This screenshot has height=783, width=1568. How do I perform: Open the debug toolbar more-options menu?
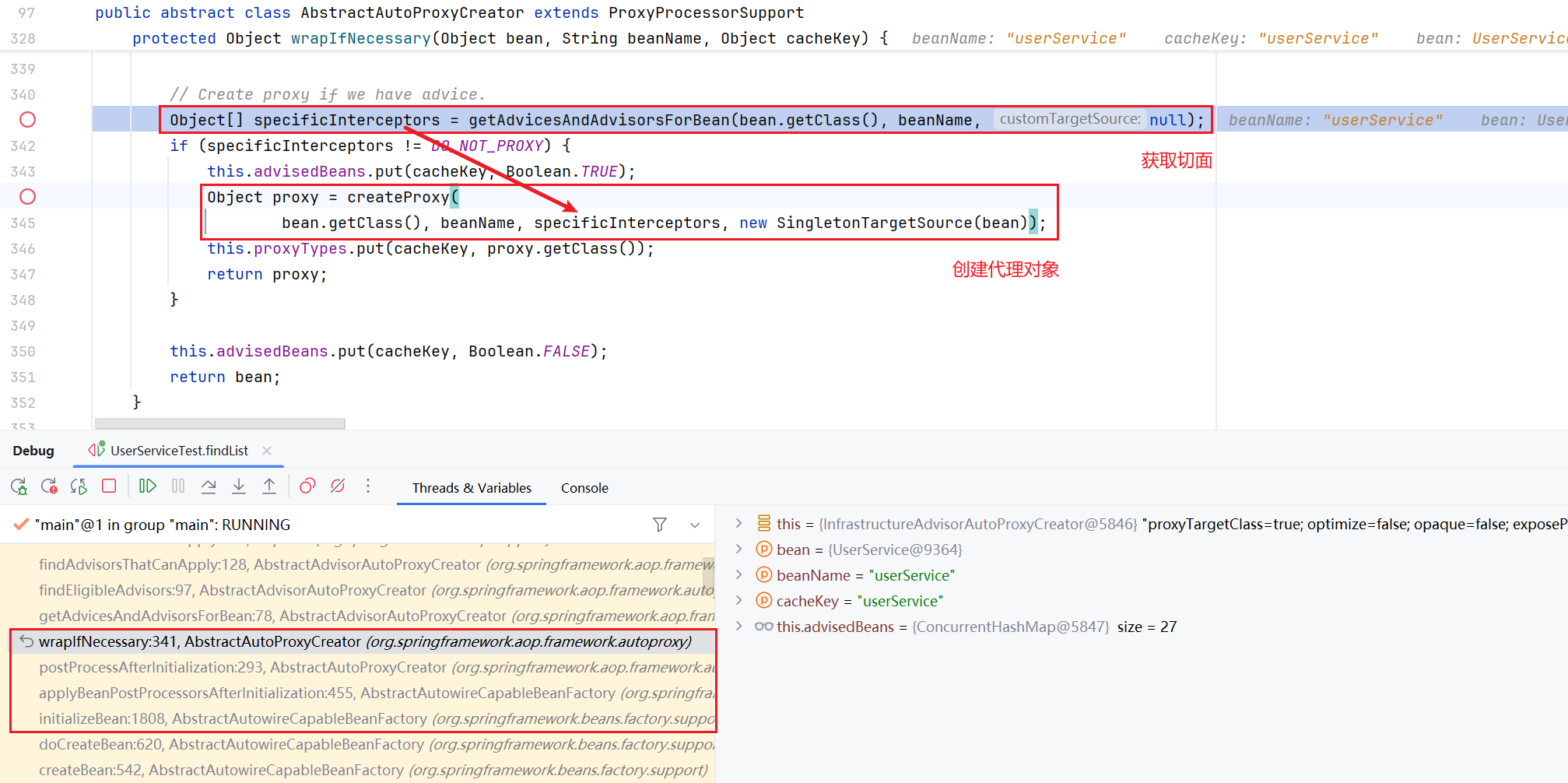coord(368,486)
